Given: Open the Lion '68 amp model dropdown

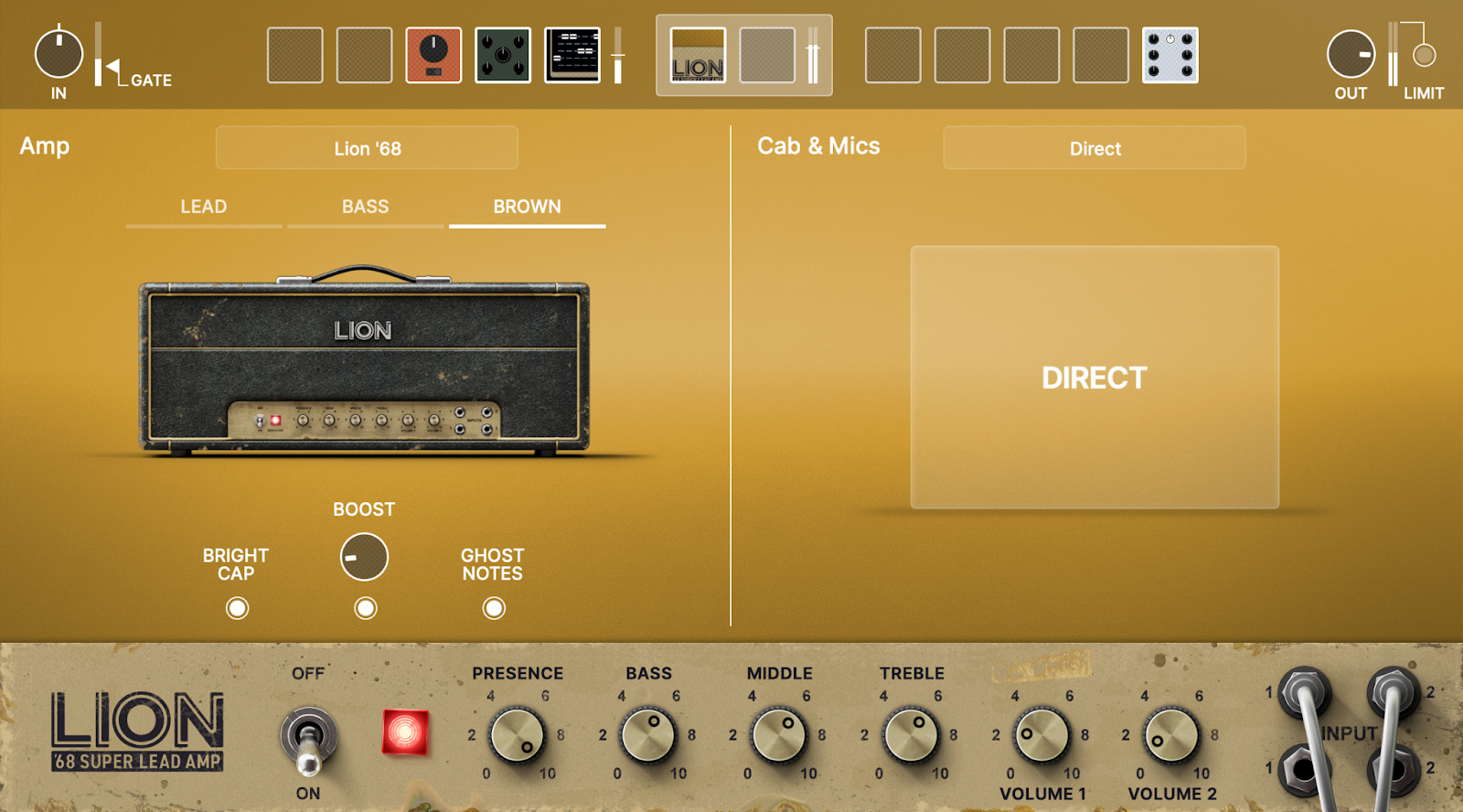Looking at the screenshot, I should [x=367, y=148].
